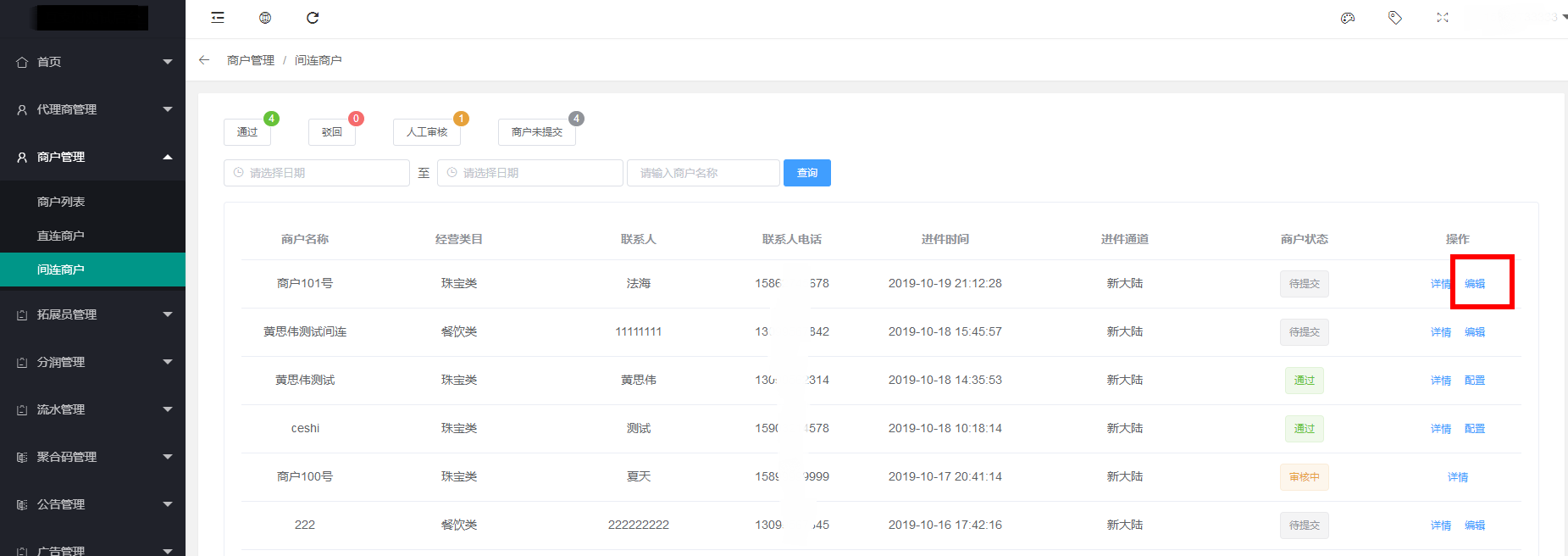
Task: Toggle fullscreen with the expand icon
Action: click(x=1443, y=18)
